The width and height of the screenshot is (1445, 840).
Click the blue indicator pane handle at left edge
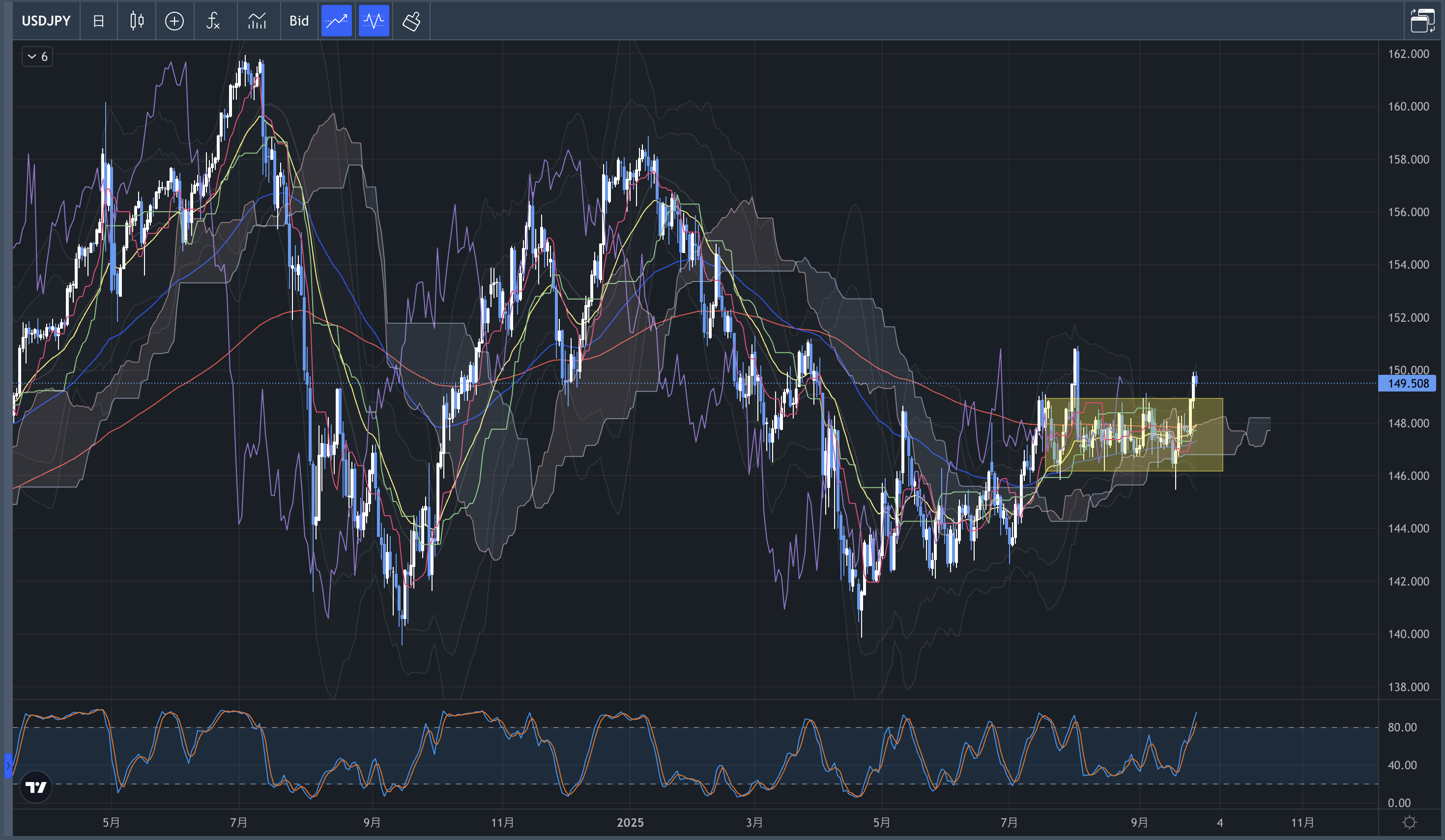point(8,765)
